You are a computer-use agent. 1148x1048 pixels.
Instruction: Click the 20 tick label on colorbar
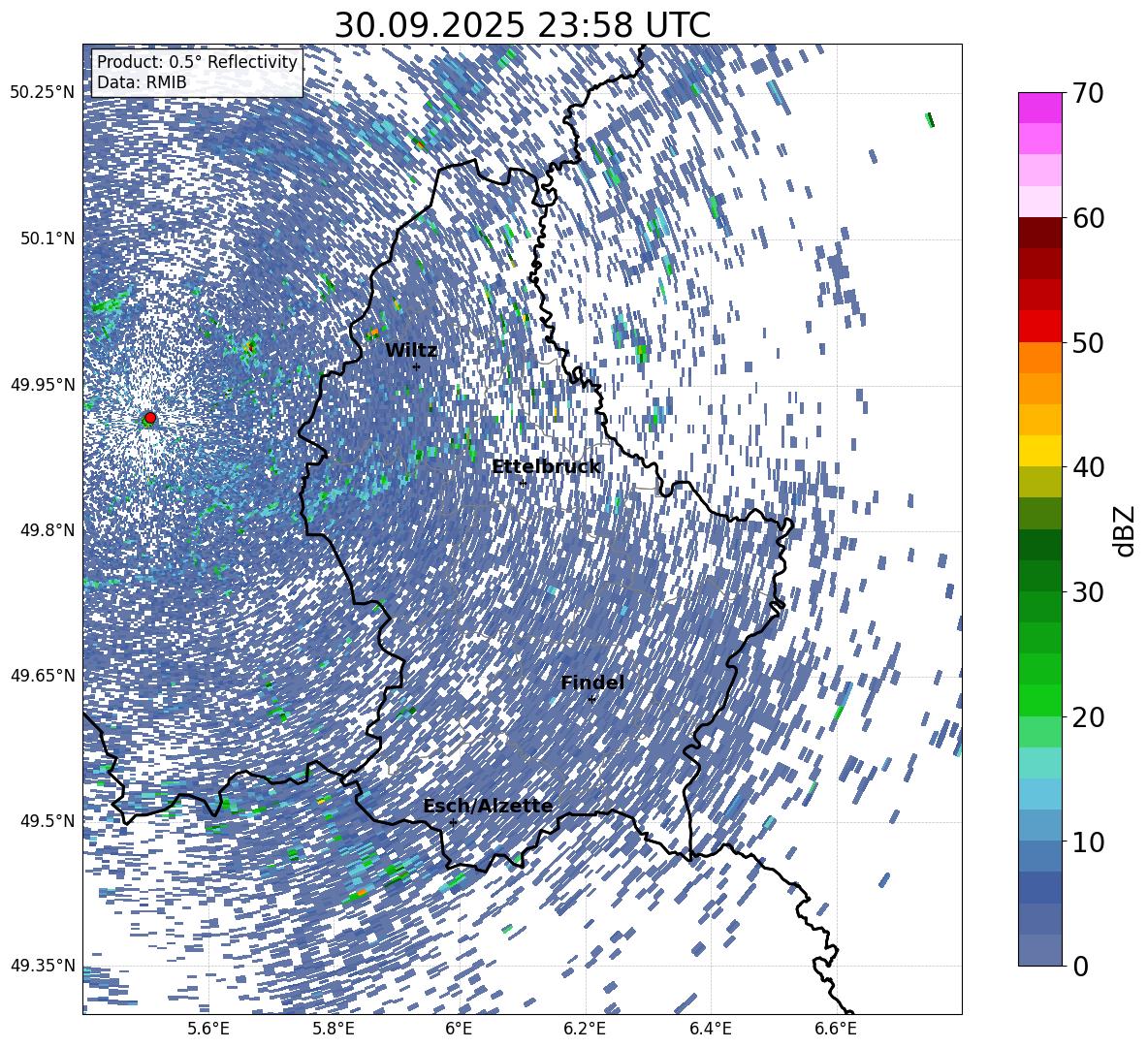coord(1088,716)
